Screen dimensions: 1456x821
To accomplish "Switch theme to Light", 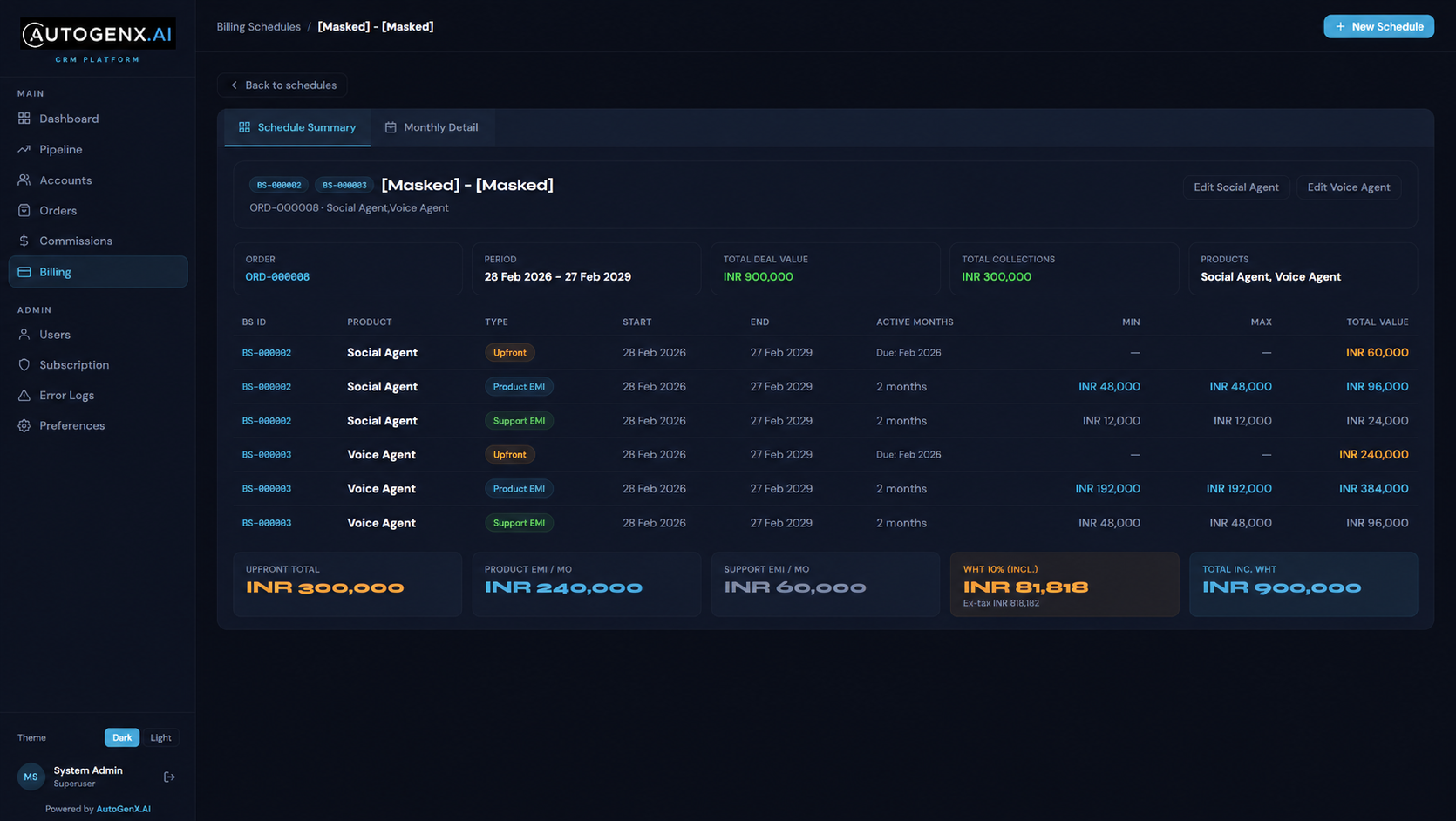I will tap(160, 737).
